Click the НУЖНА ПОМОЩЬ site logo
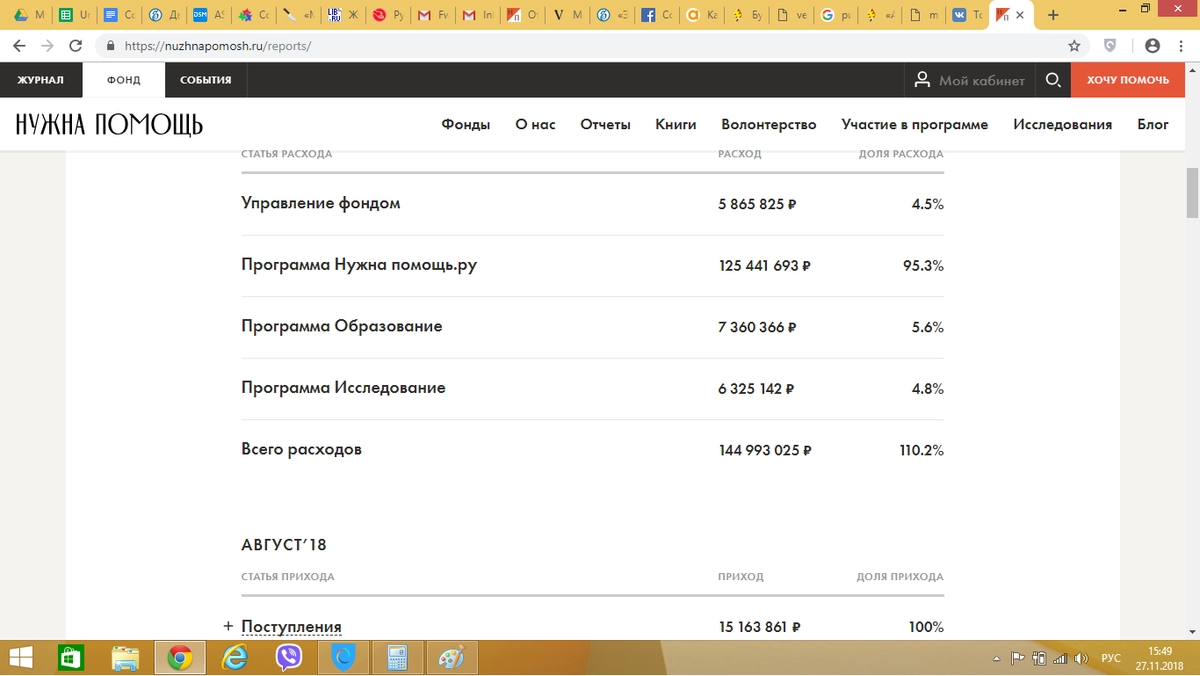Screen dimensions: 1200x676 point(109,124)
